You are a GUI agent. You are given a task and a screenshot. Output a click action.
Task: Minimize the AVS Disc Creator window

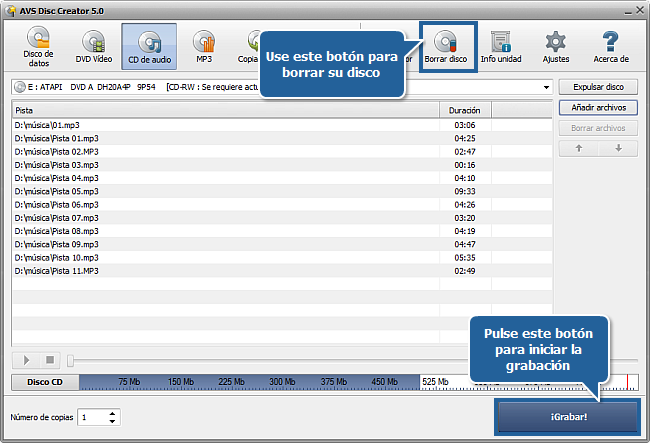[x=628, y=12]
